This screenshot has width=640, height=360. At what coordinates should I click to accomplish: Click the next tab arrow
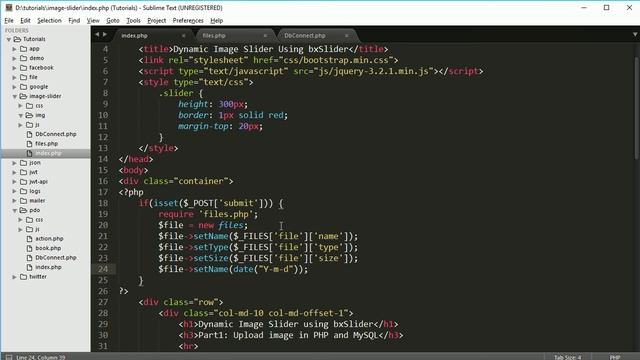coord(105,35)
